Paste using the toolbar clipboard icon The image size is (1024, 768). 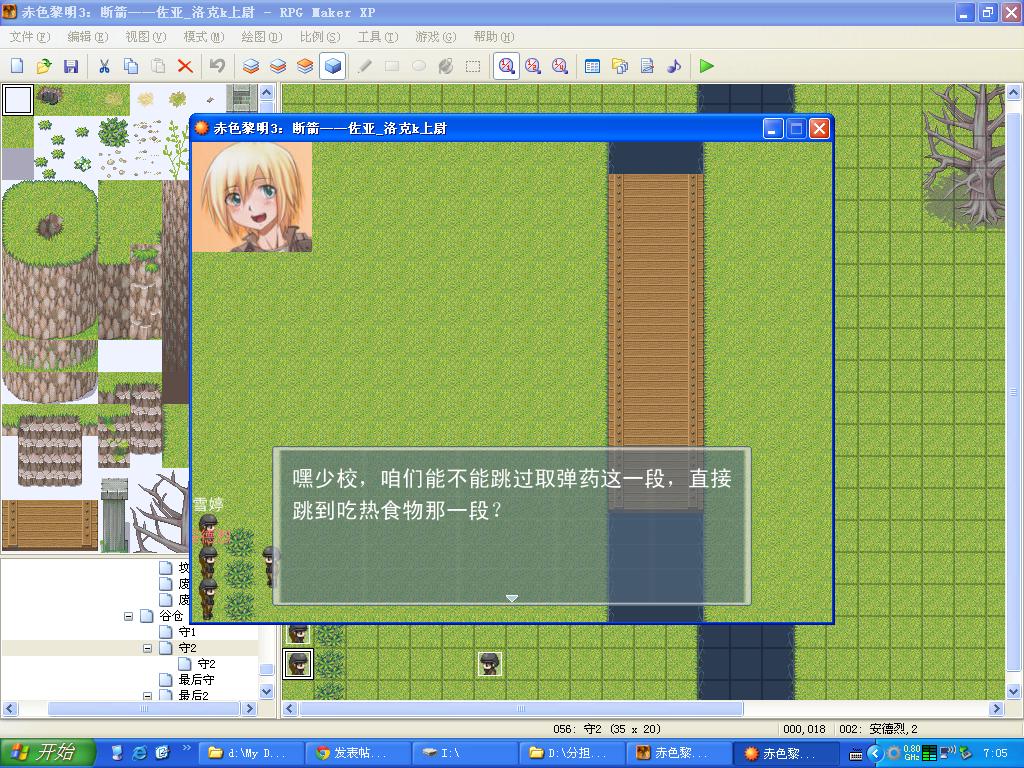click(x=158, y=66)
